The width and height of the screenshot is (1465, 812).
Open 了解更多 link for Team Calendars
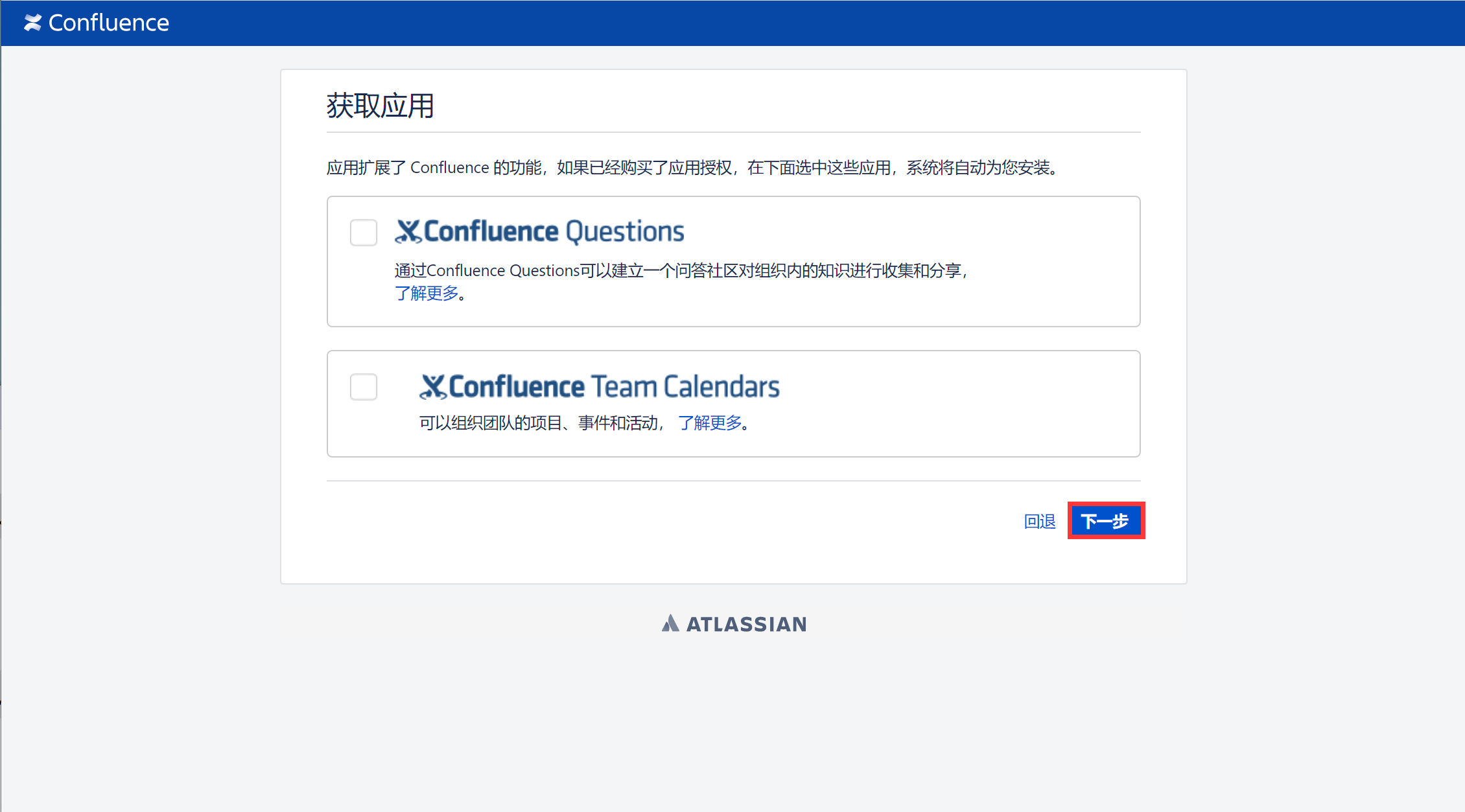[709, 423]
